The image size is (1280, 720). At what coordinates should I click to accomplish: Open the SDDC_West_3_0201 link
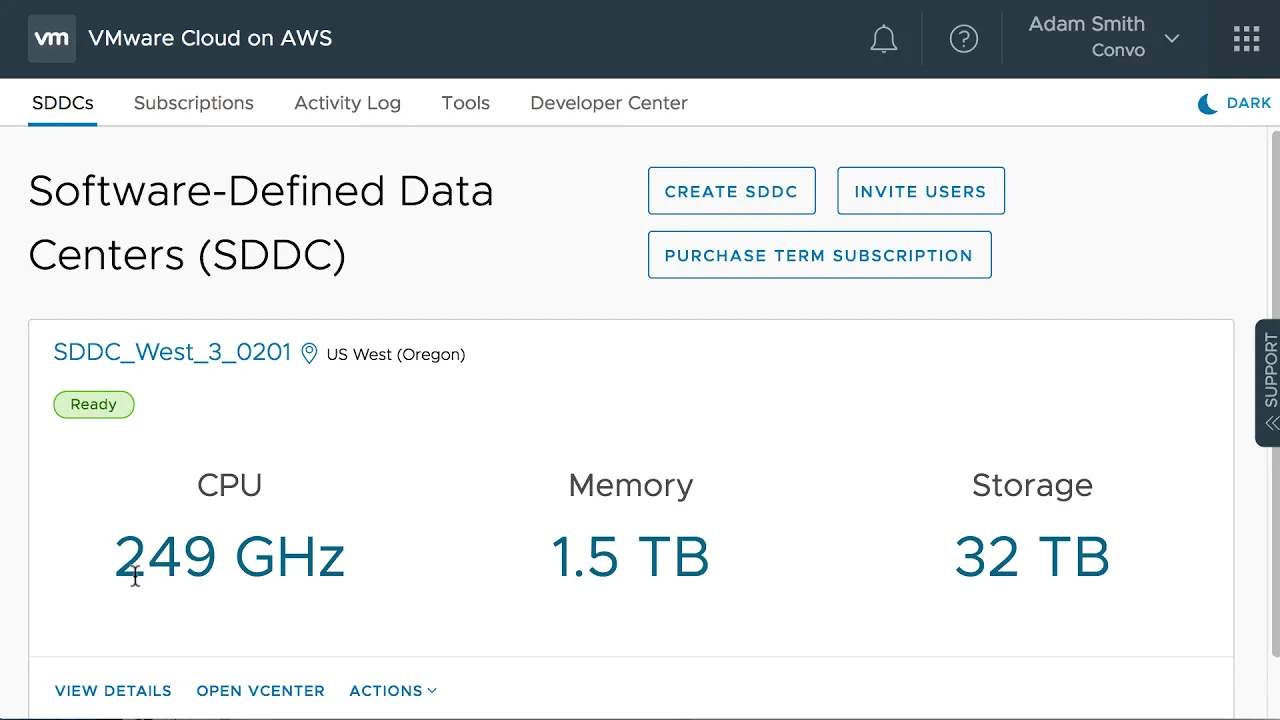point(172,352)
